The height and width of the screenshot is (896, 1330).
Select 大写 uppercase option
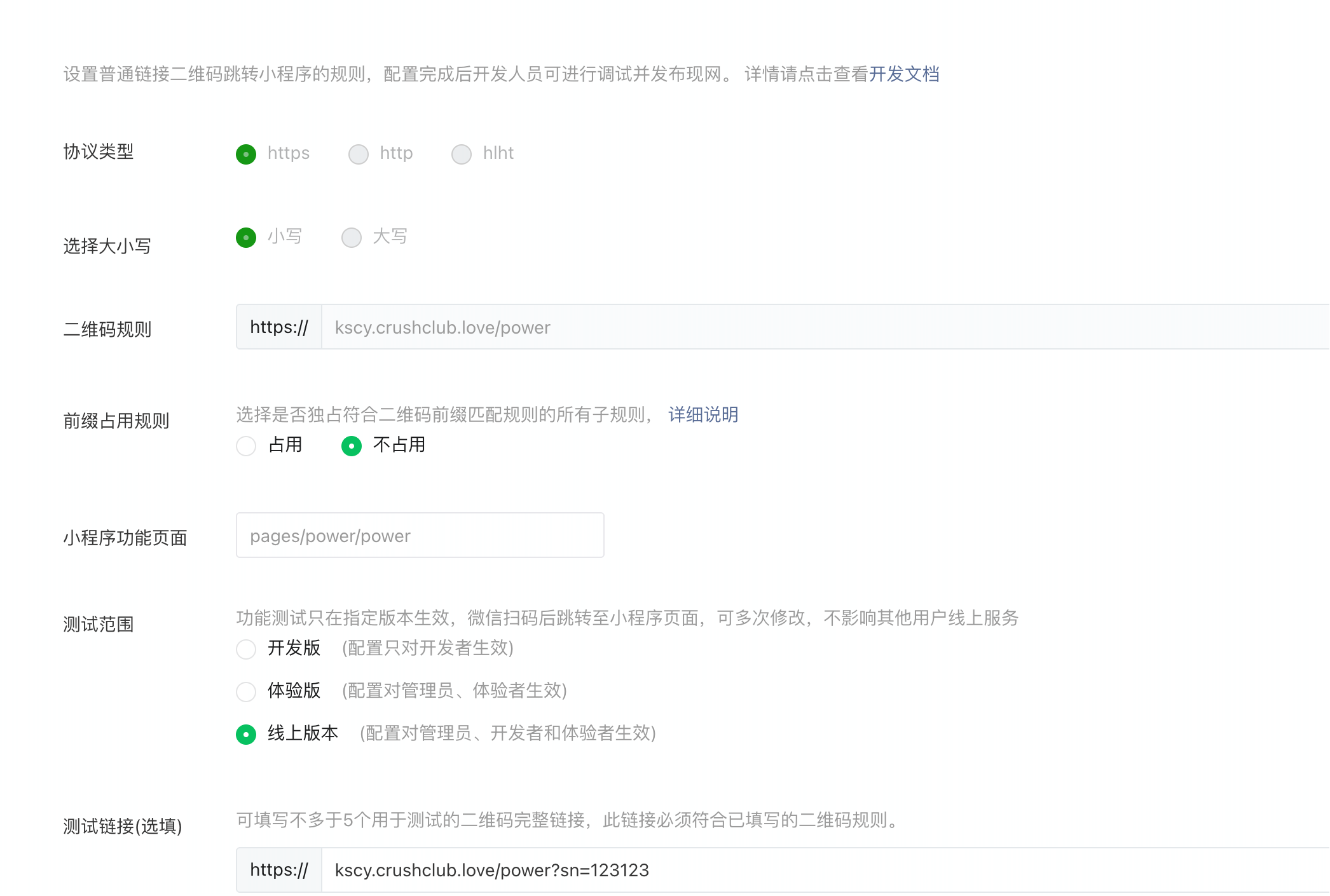(352, 237)
